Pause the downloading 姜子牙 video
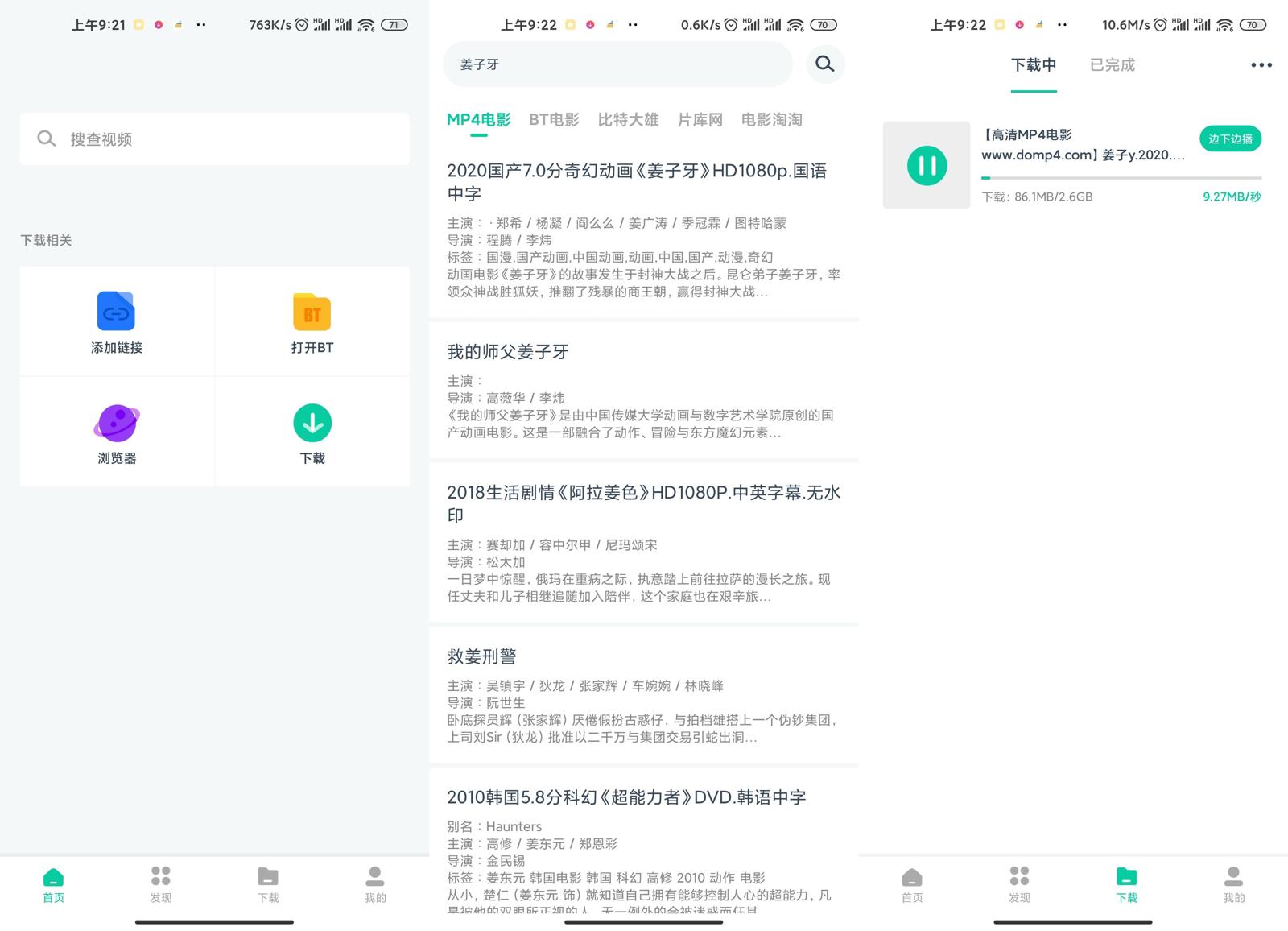The image size is (1288, 931). [927, 166]
